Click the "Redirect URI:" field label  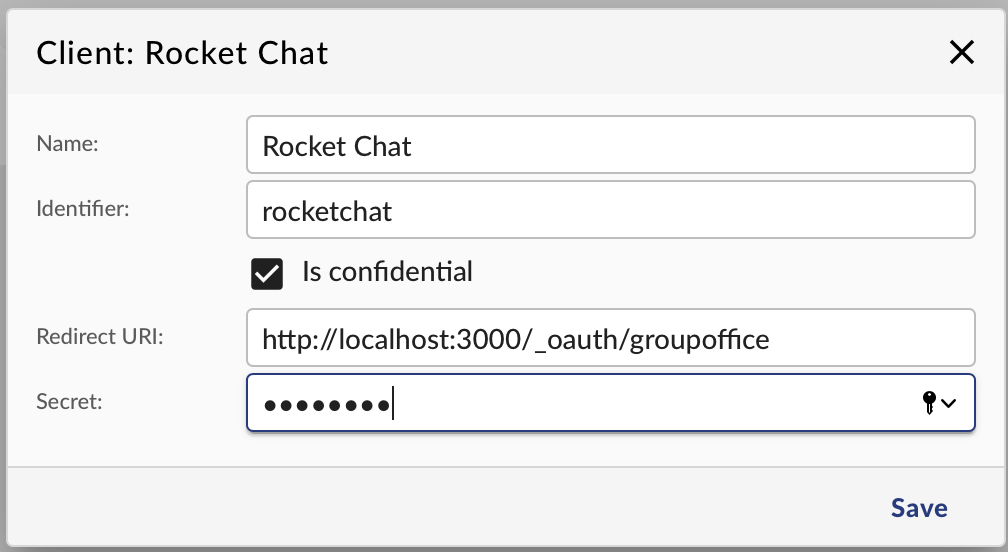100,337
